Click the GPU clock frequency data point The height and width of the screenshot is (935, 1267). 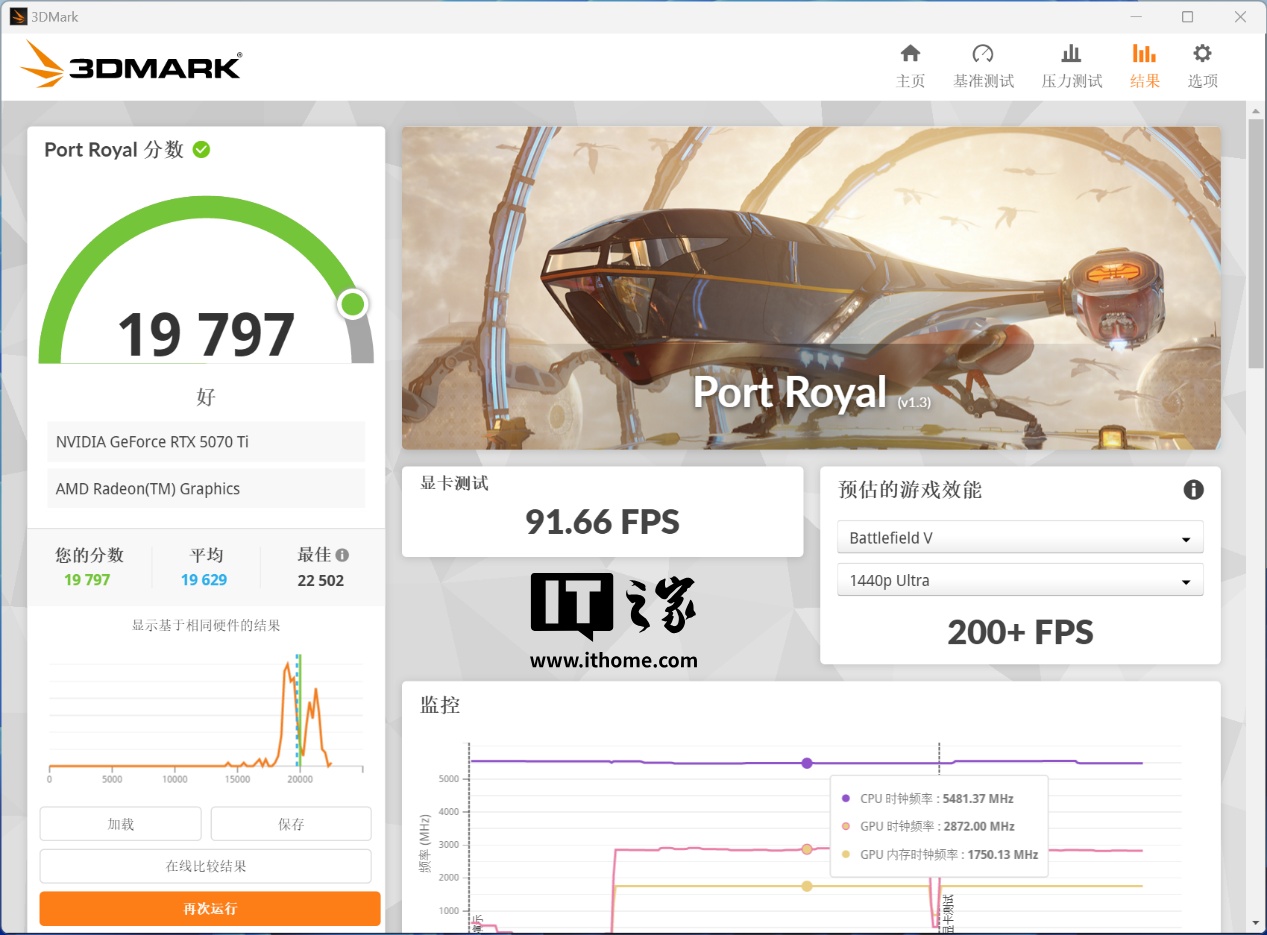click(x=807, y=849)
